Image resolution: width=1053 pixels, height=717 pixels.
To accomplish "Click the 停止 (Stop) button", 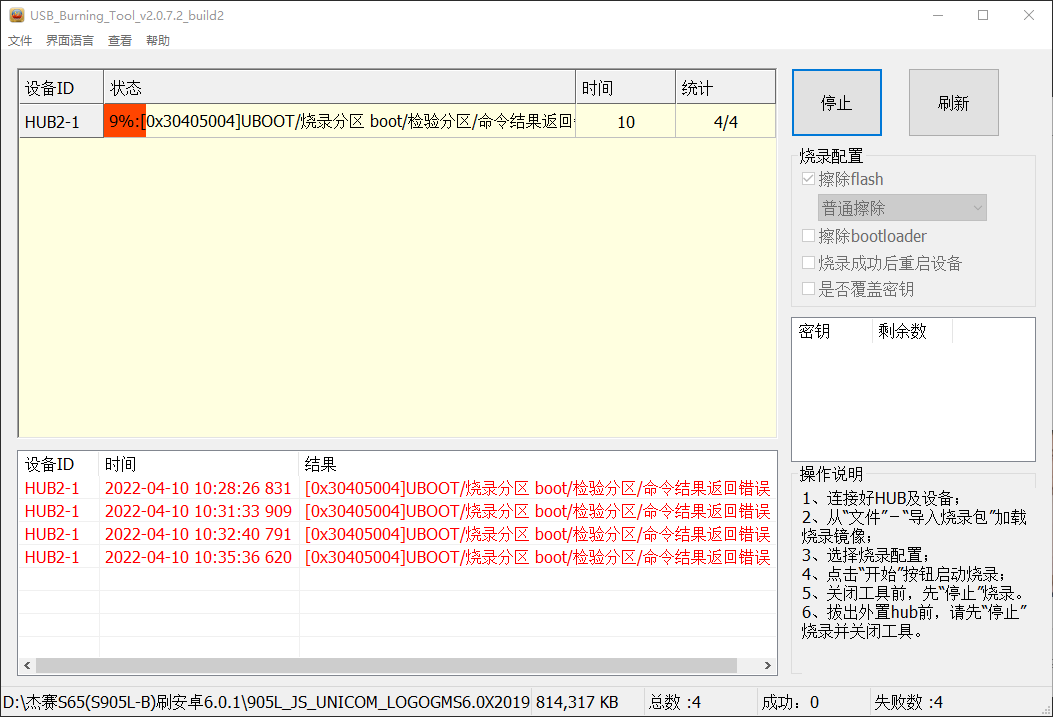I will pyautogui.click(x=836, y=102).
